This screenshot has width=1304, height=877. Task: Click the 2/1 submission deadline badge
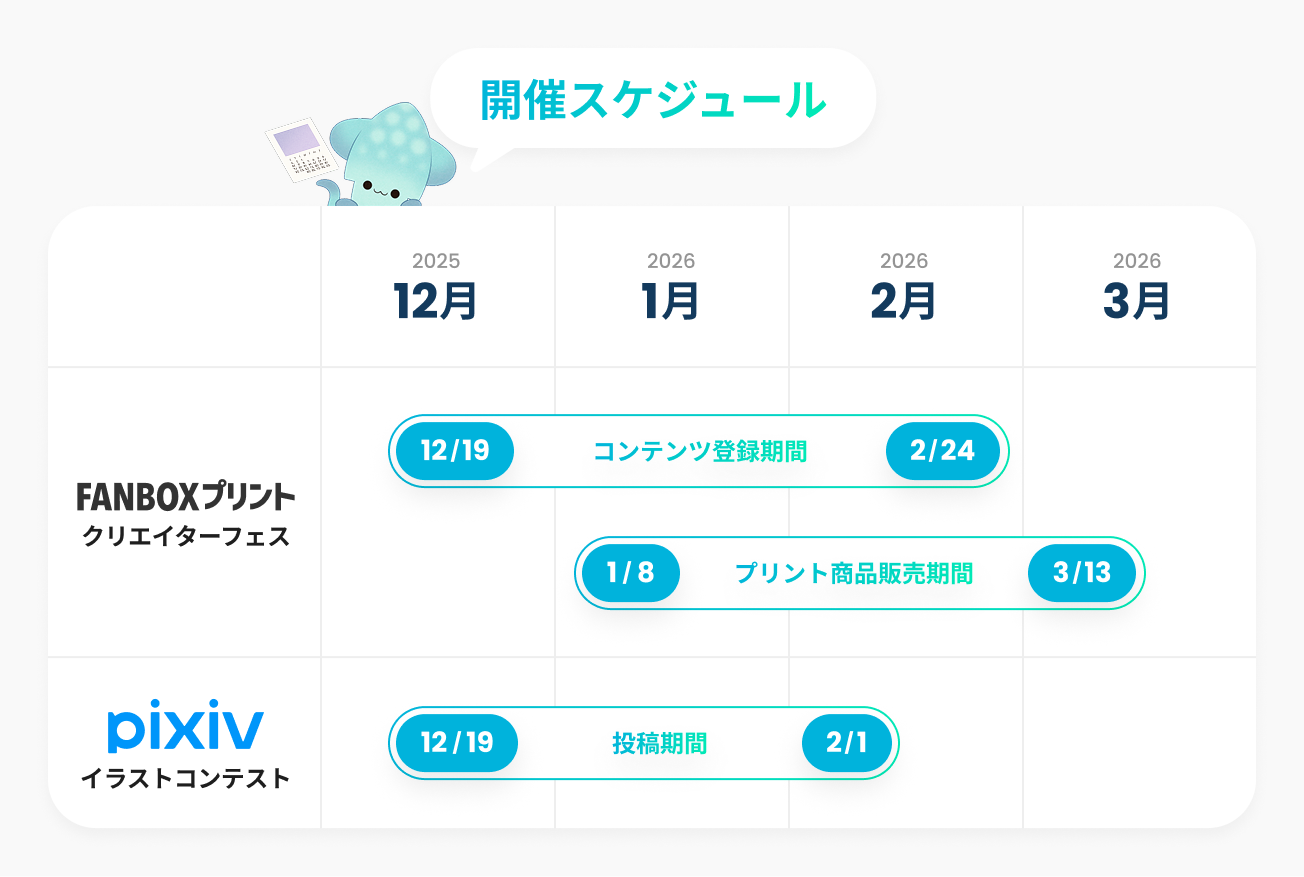[846, 743]
